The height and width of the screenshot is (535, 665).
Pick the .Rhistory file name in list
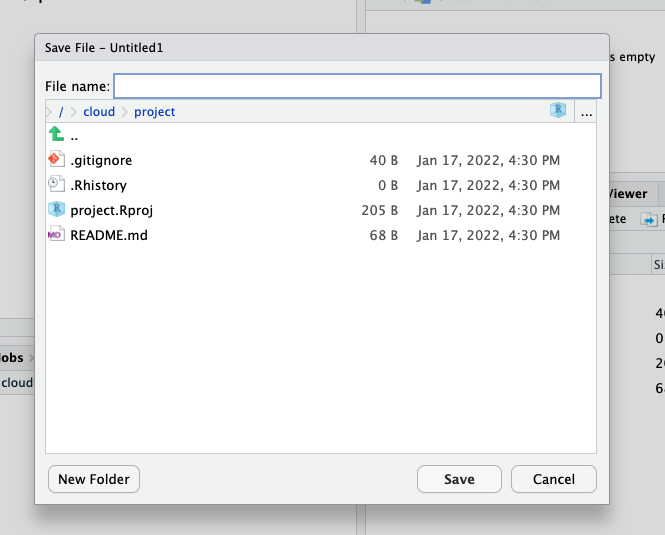(x=98, y=185)
